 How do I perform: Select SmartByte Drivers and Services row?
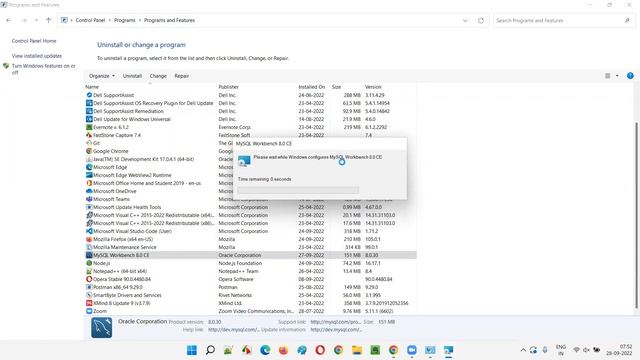tap(250, 295)
